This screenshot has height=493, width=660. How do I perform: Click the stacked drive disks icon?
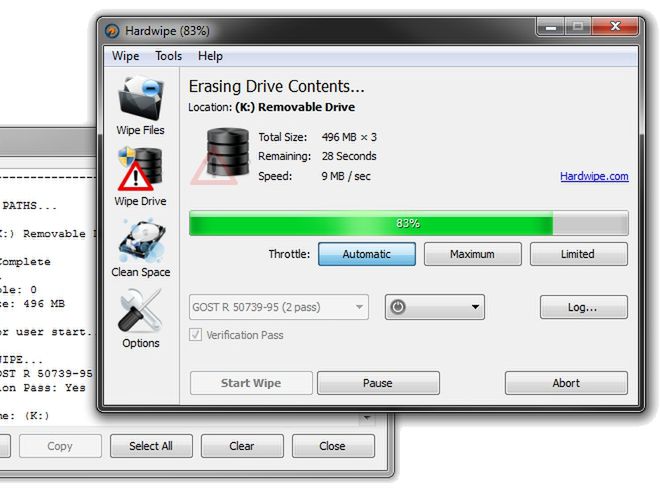[x=227, y=152]
